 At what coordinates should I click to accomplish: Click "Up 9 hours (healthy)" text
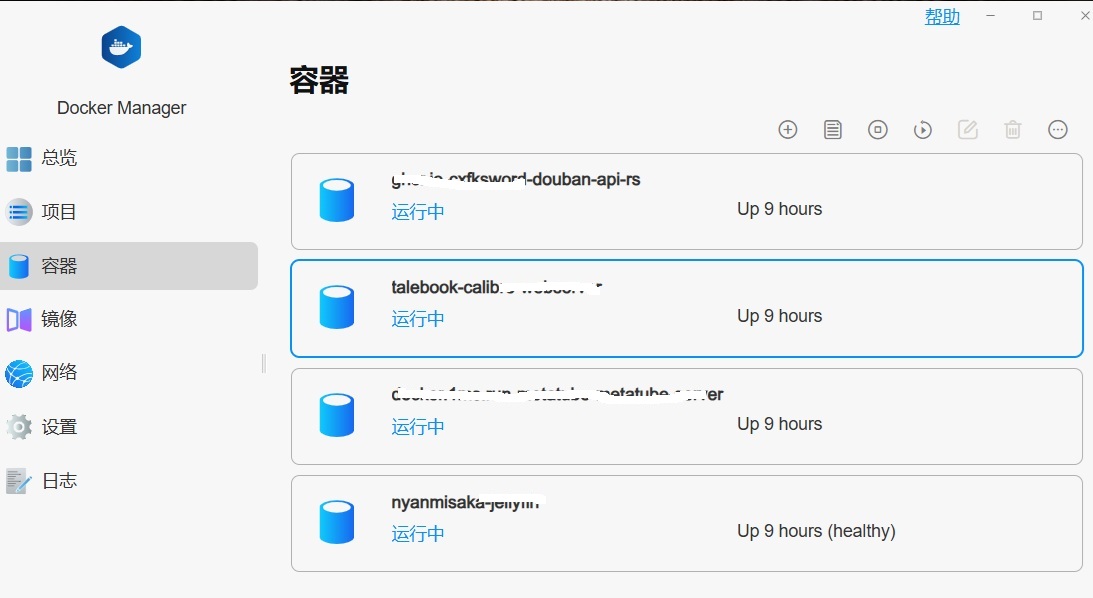pyautogui.click(x=816, y=531)
